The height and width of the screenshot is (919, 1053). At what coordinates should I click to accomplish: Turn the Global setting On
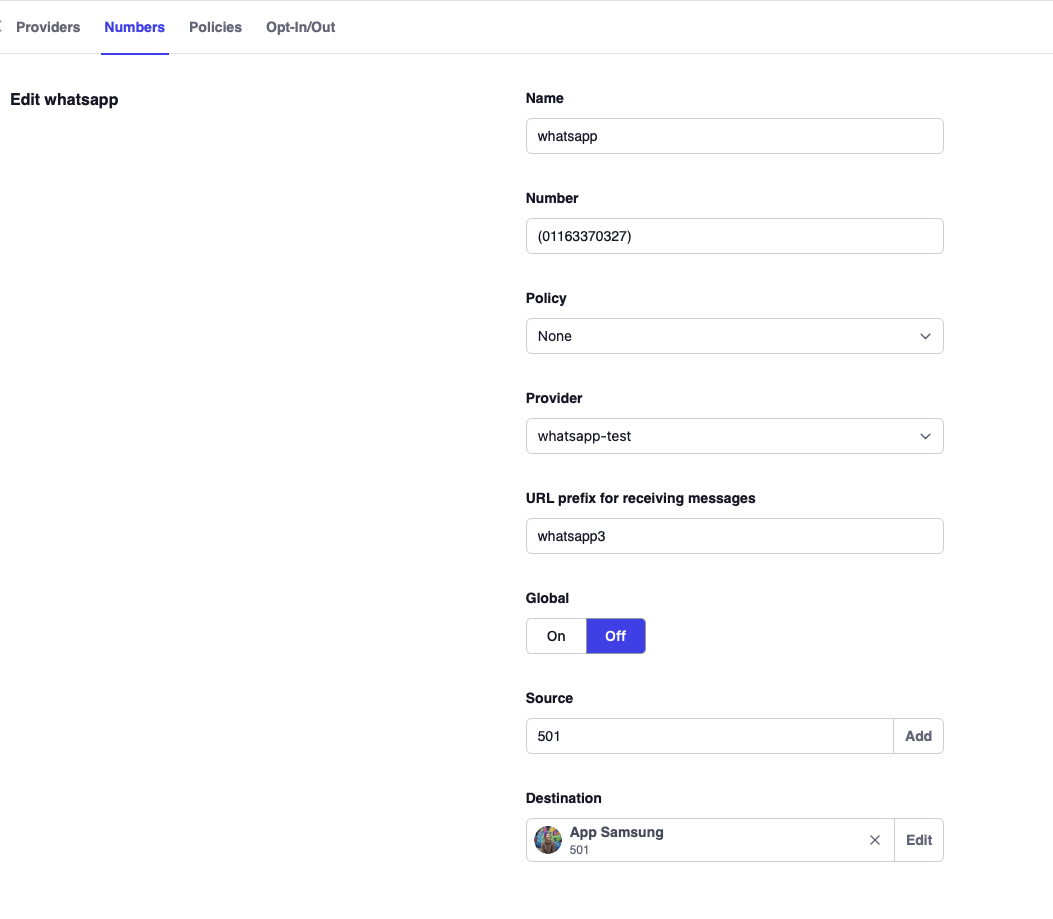[x=556, y=636]
